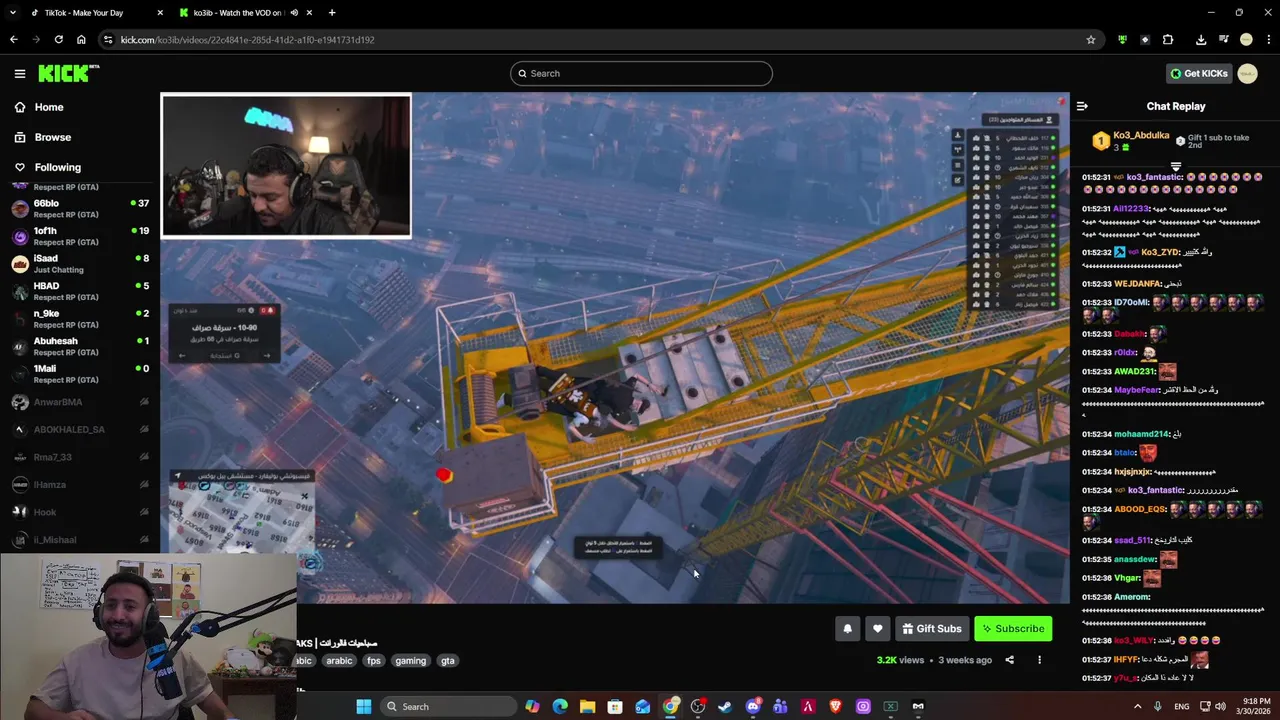Open Windows Start menu
1280x720 pixels.
click(x=364, y=707)
